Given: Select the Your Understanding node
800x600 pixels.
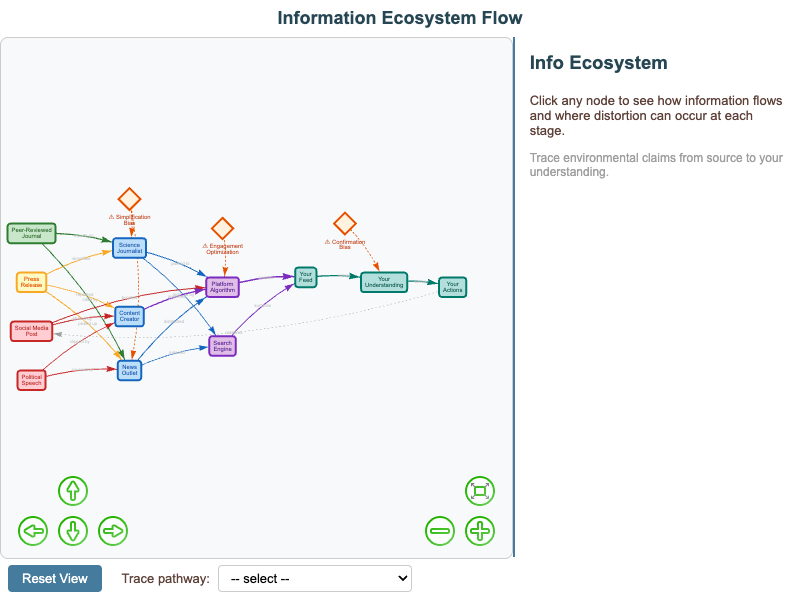Looking at the screenshot, I should [x=384, y=282].
